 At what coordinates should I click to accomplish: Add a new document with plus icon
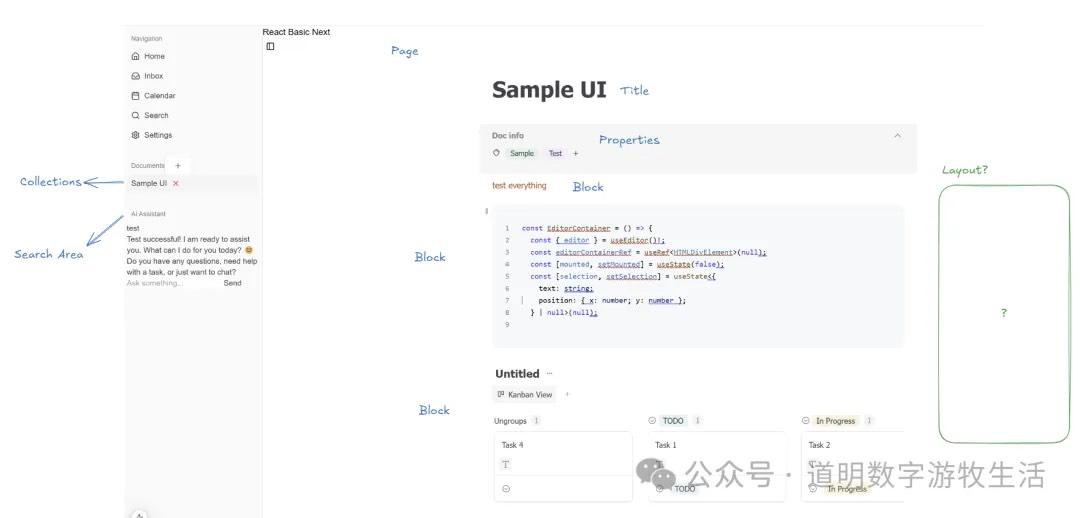tap(178, 166)
